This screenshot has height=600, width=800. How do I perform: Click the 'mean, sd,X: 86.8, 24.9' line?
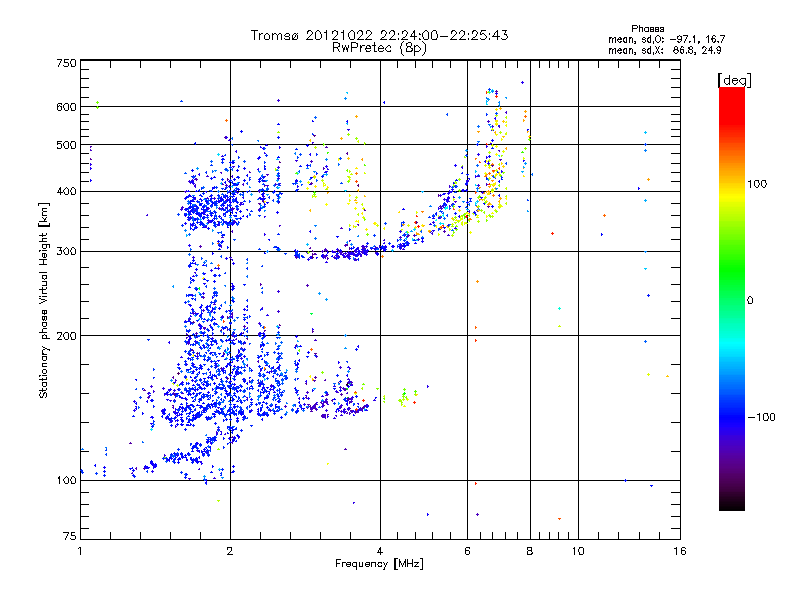pyautogui.click(x=664, y=50)
